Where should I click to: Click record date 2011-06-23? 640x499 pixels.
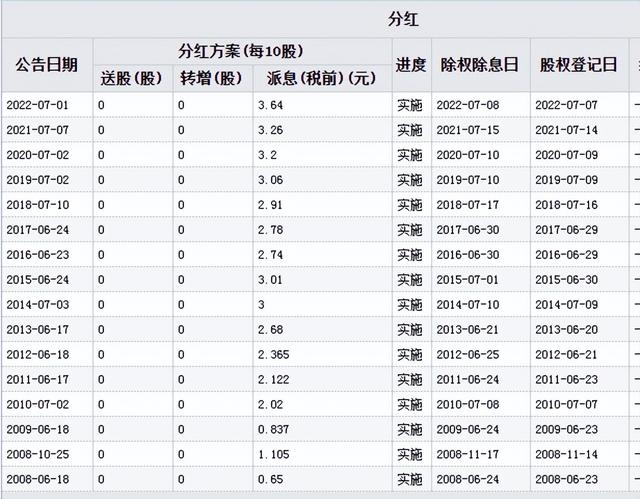567,379
